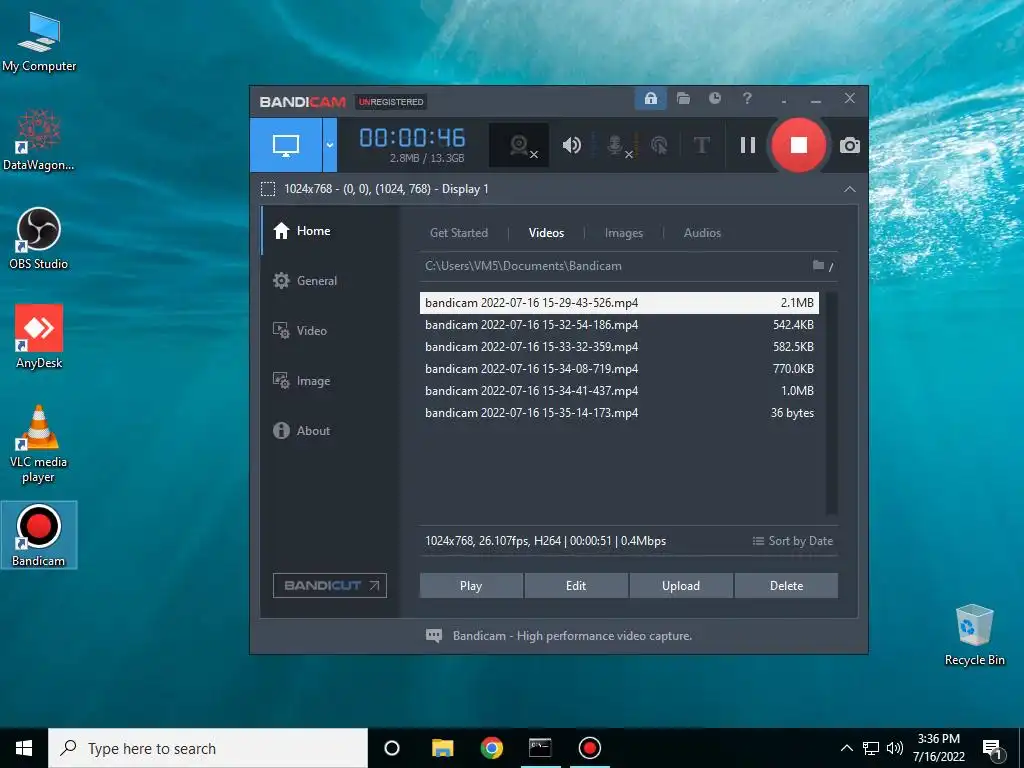1024x768 pixels.
Task: Select bandicam 2022-07-16 15-34-08-719.mp4
Action: (x=619, y=369)
